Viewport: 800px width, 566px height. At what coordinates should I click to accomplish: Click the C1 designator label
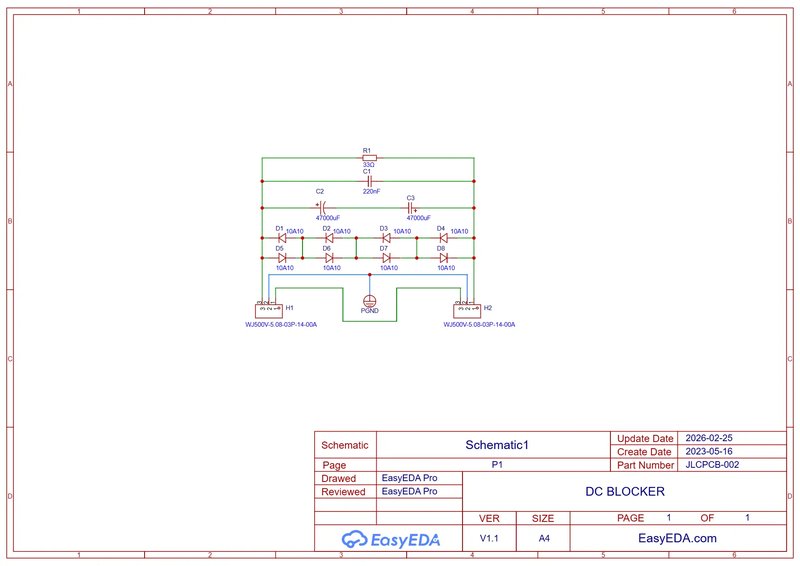367,171
